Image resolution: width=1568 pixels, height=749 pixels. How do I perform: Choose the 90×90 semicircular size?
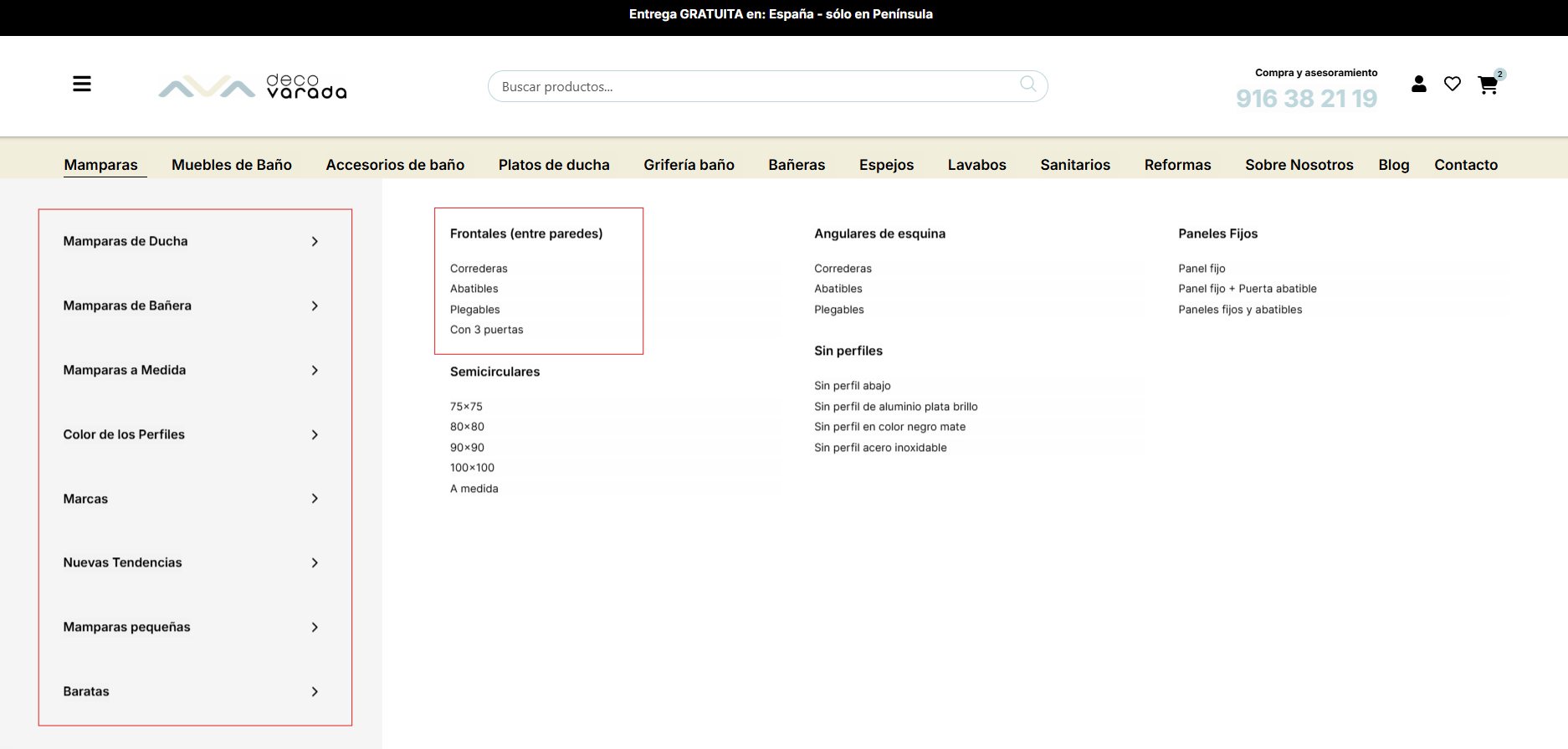click(467, 448)
